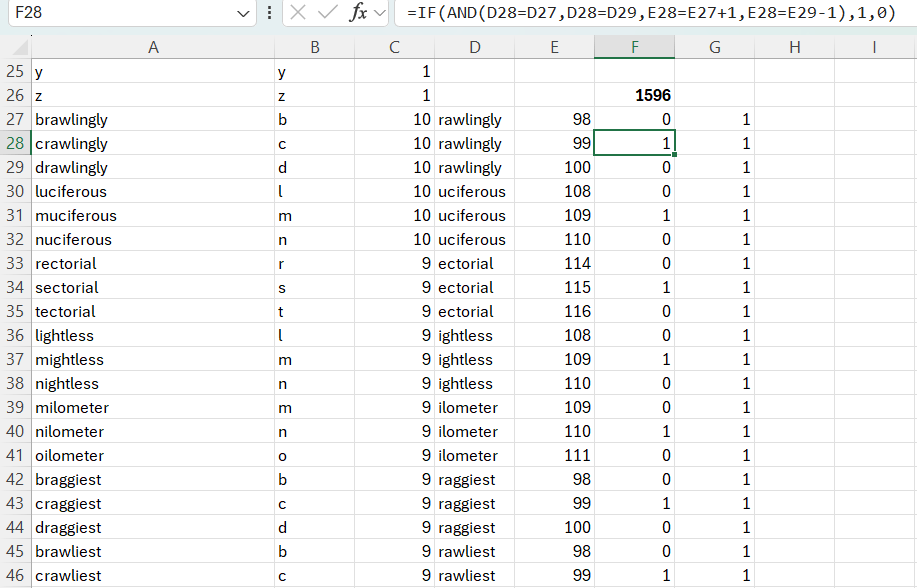917x588 pixels.
Task: Select column H header
Action: 795,47
